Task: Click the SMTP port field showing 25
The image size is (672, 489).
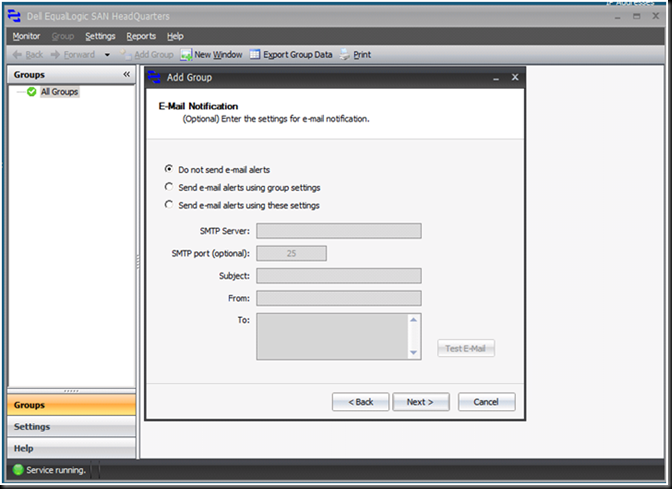Action: 291,253
